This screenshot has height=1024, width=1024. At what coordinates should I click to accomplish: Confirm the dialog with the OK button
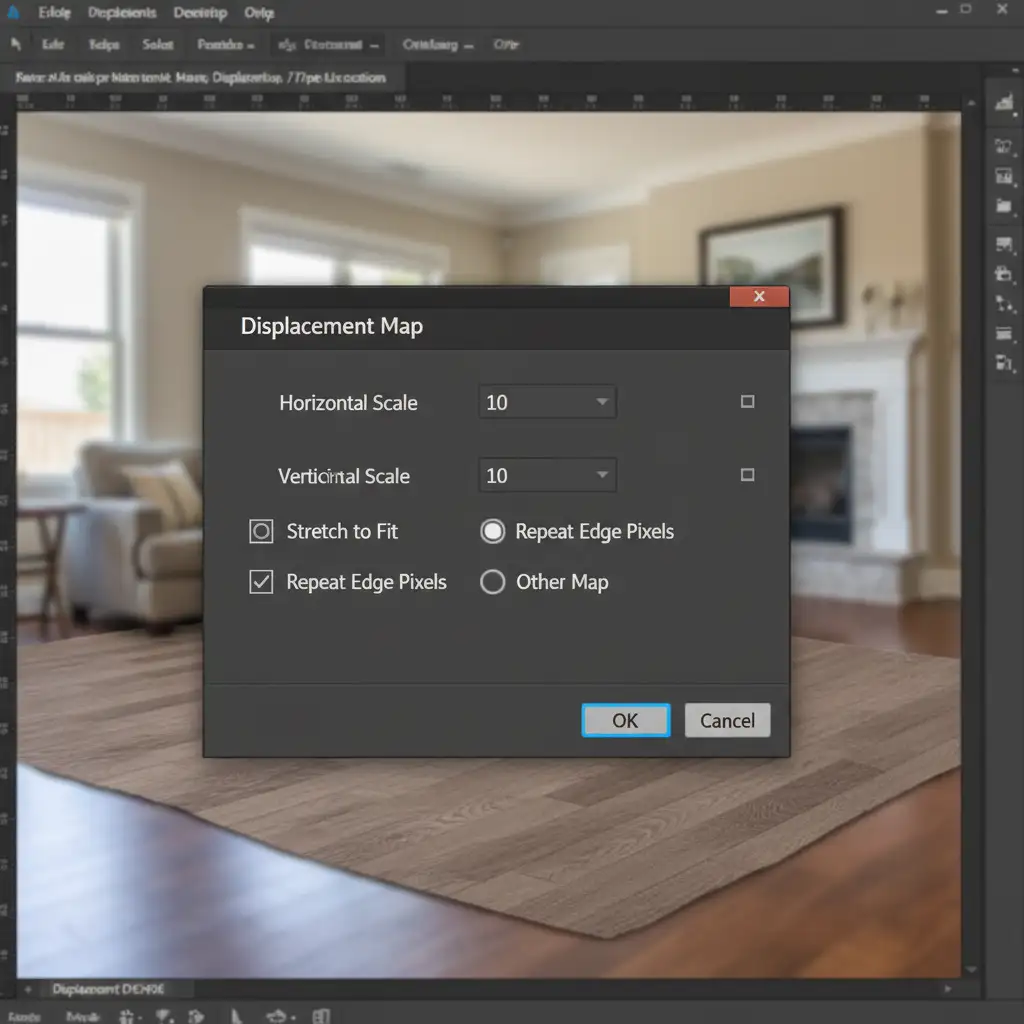(x=626, y=720)
